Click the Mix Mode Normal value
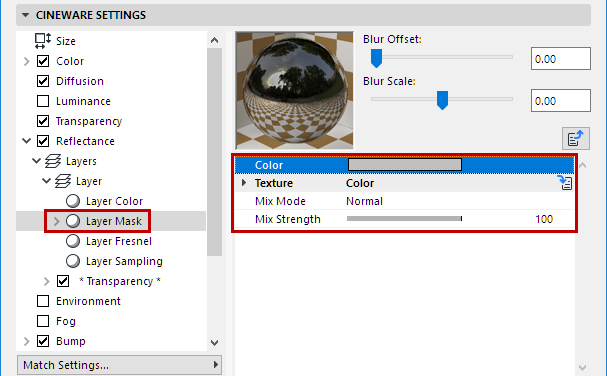 364,201
